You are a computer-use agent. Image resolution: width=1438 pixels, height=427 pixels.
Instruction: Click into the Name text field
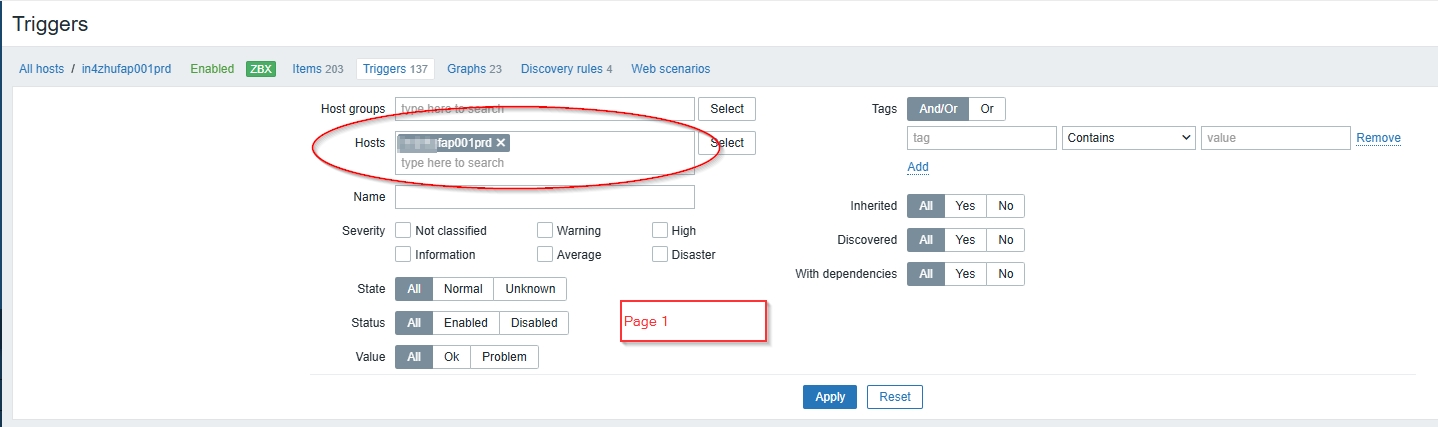coord(544,197)
